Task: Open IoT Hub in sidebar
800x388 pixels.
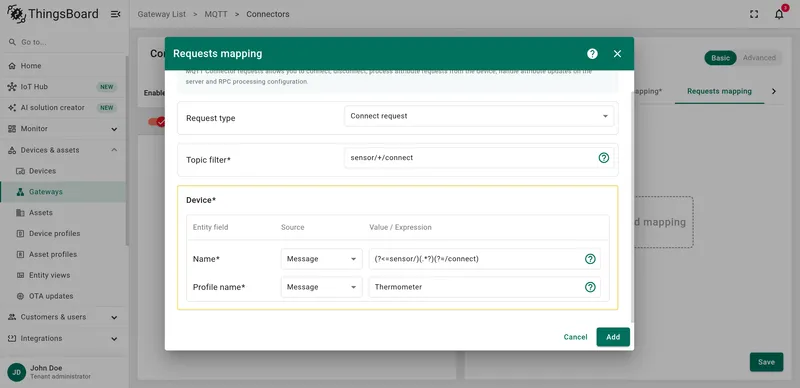Action: point(64,87)
